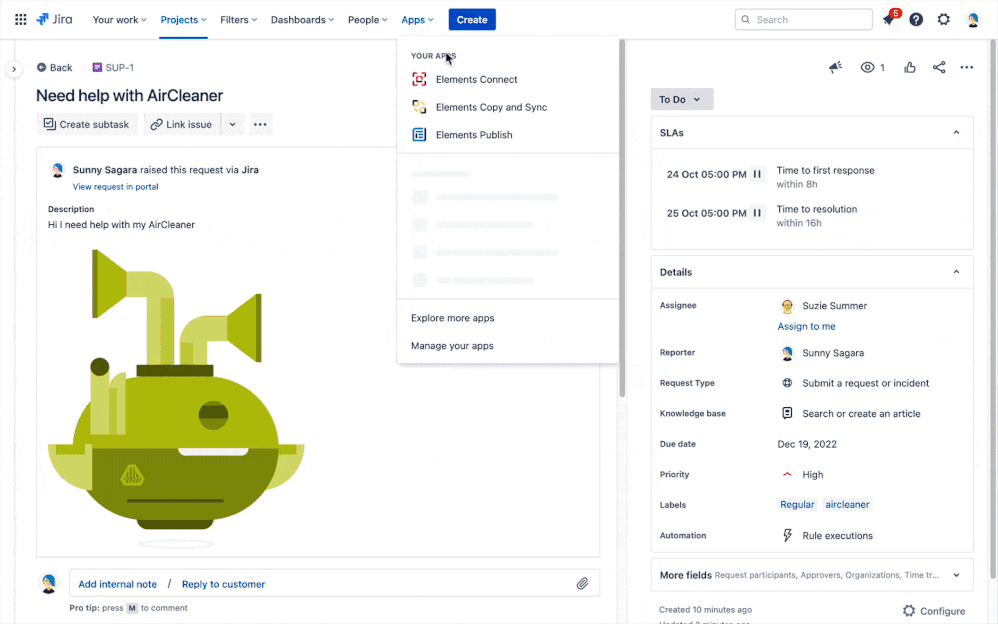This screenshot has width=998, height=624.
Task: Click the Regular label
Action: coord(797,504)
